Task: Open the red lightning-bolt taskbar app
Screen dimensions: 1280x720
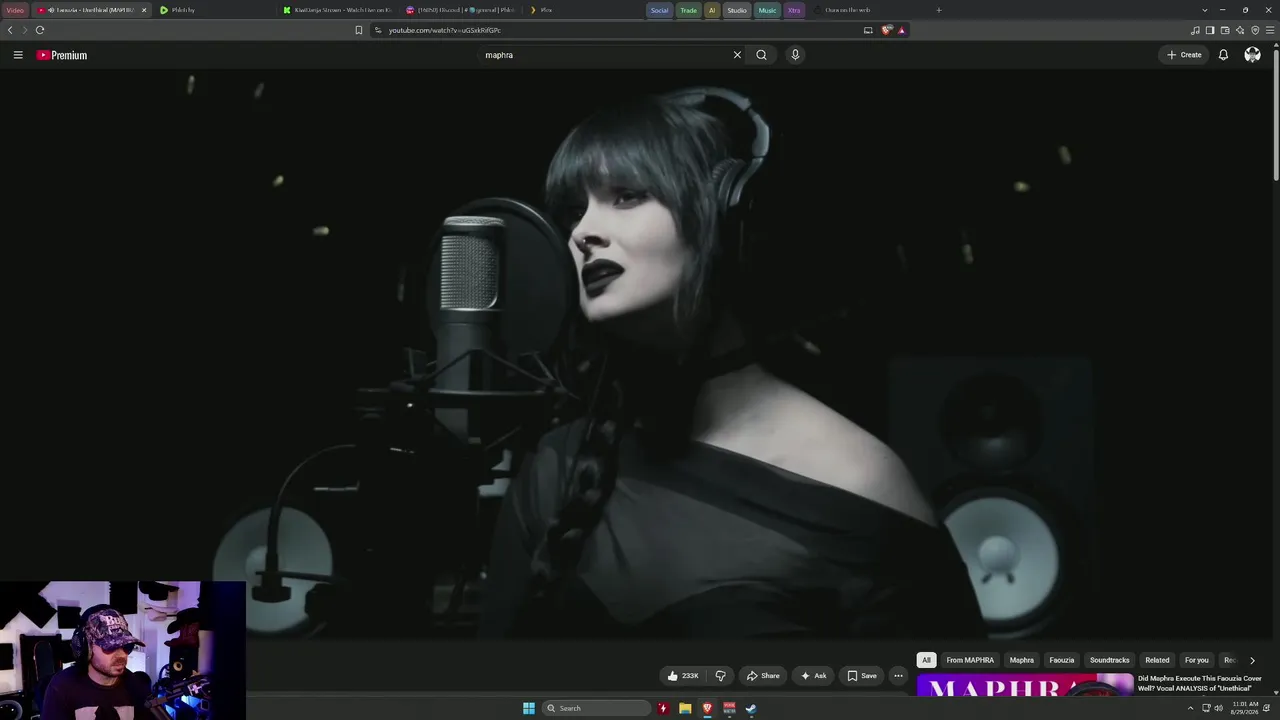Action: pyautogui.click(x=662, y=708)
